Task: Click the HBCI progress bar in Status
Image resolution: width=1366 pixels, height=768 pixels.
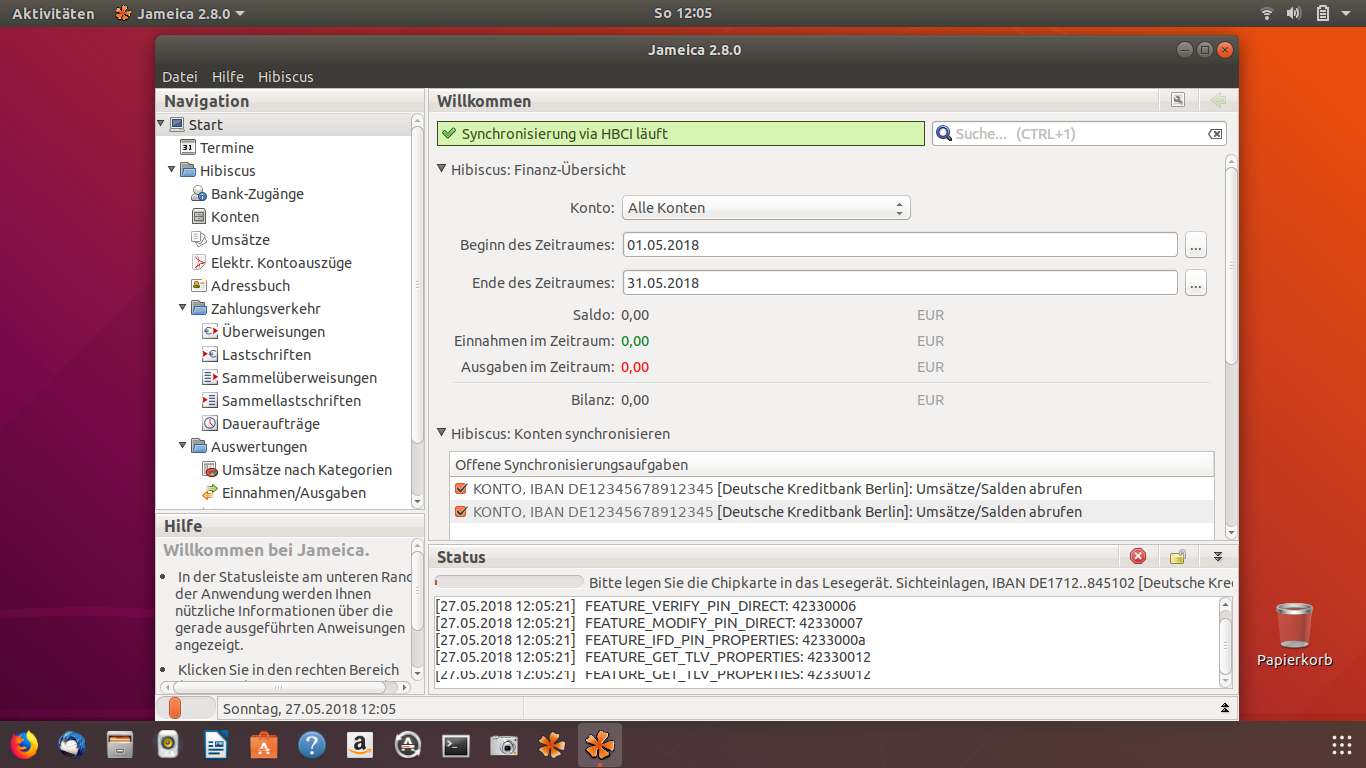Action: pyautogui.click(x=509, y=582)
